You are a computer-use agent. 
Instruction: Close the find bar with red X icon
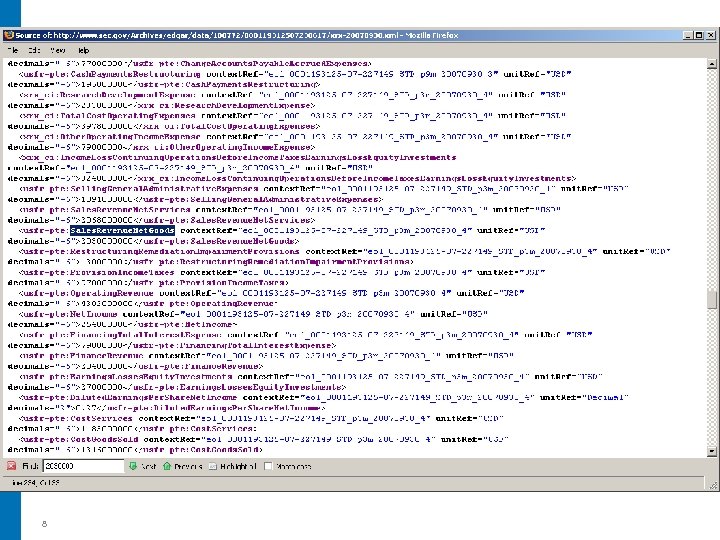point(11,466)
